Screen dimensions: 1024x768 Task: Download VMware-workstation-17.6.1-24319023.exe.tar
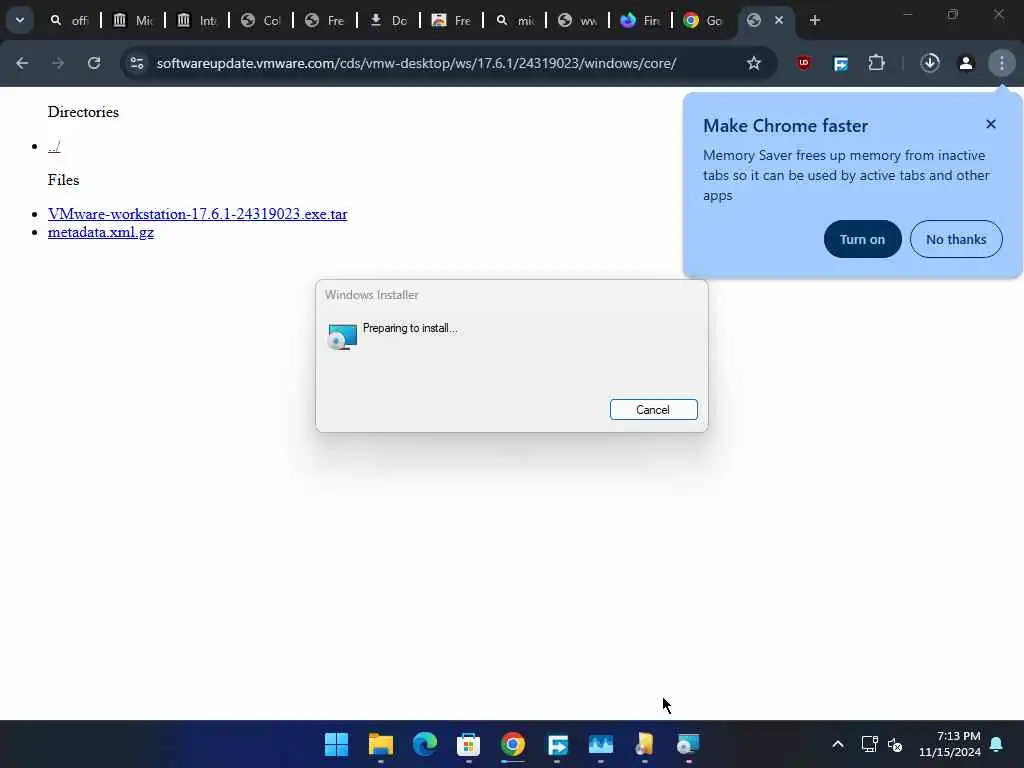[197, 214]
